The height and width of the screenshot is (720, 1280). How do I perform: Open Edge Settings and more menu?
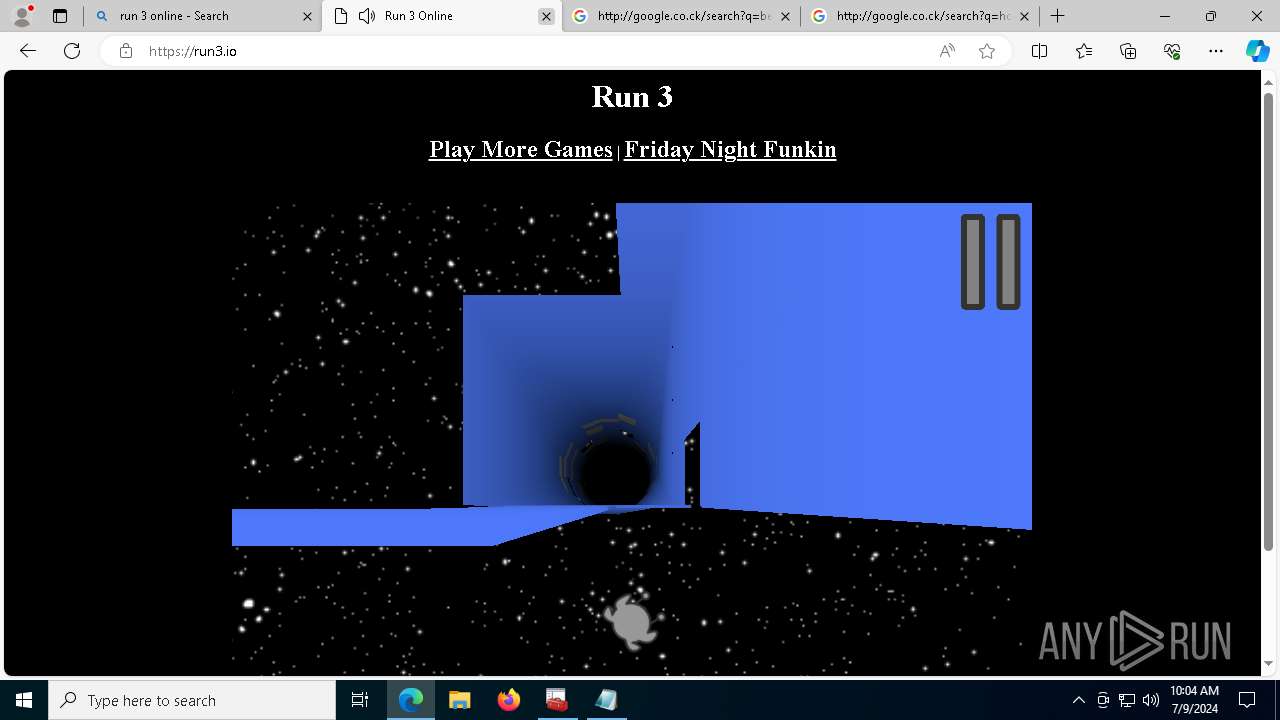point(1216,51)
